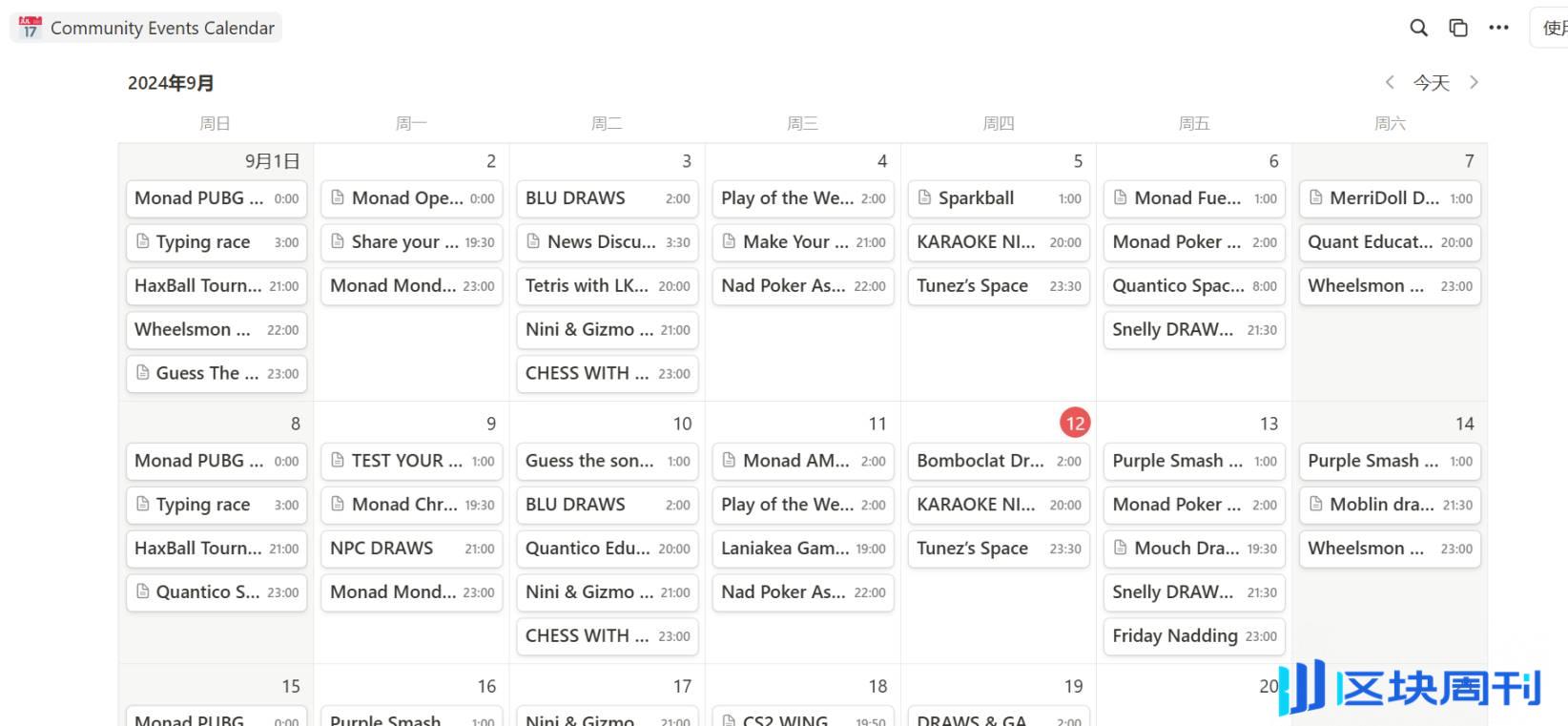Viewport: 1568px width, 726px height.
Task: Jump to today with 今天 button
Action: (x=1431, y=83)
